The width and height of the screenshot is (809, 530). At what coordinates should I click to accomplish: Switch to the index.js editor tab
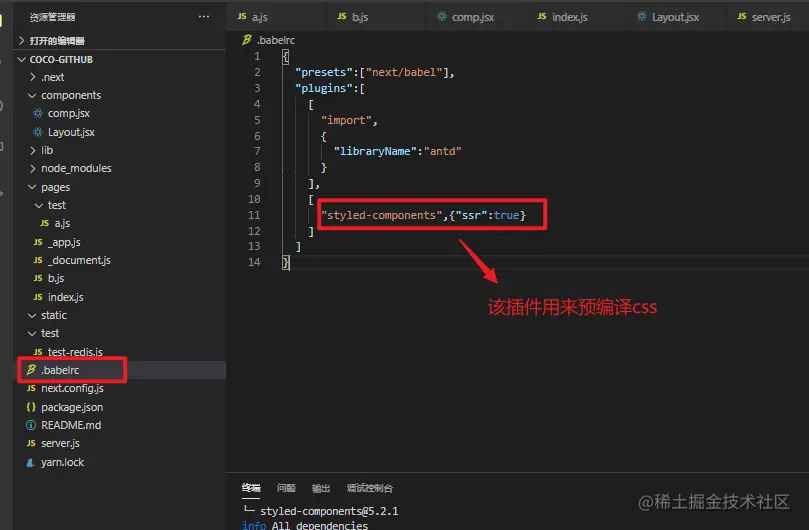[576, 17]
